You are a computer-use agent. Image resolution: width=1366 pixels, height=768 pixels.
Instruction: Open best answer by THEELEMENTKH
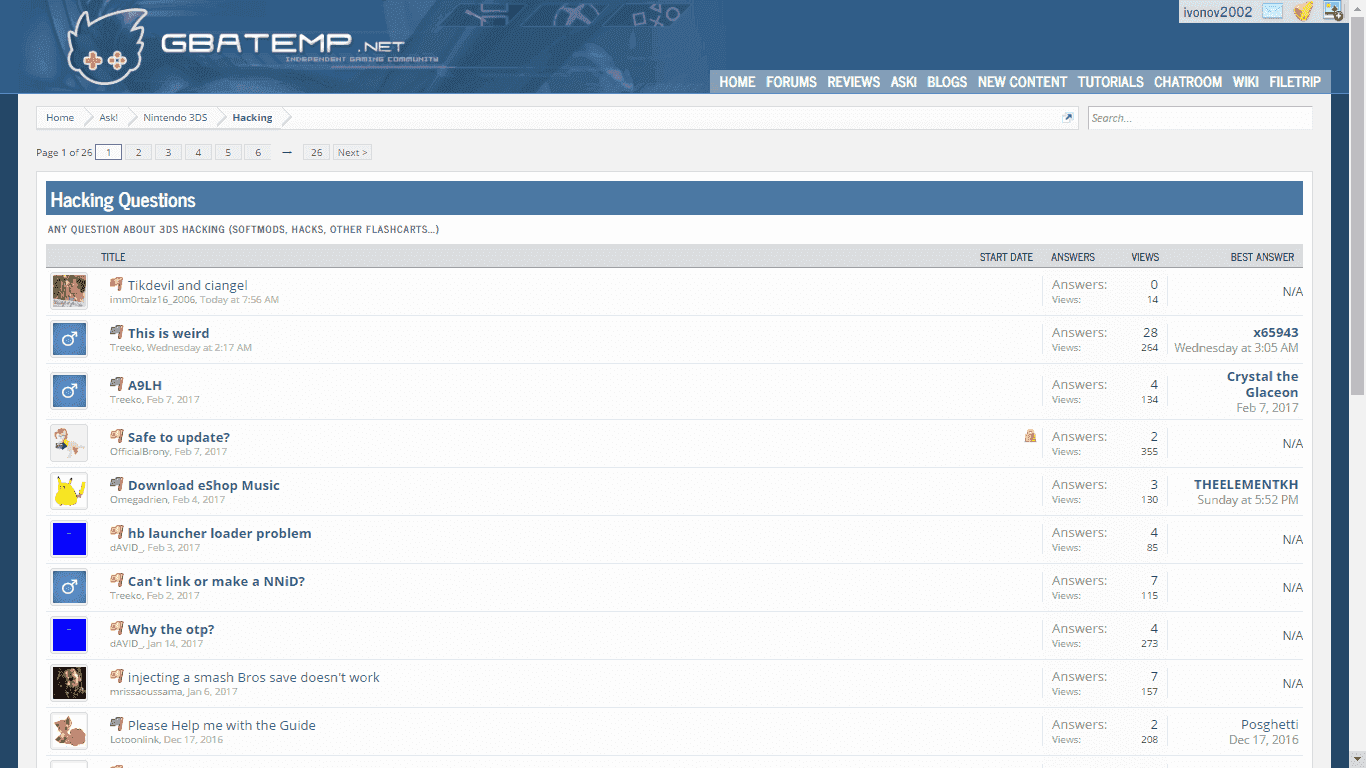[1246, 484]
